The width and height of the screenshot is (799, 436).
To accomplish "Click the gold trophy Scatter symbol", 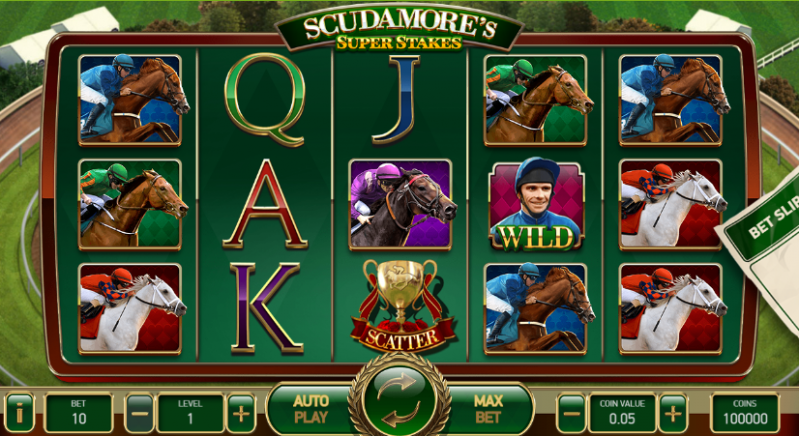I will point(401,306).
